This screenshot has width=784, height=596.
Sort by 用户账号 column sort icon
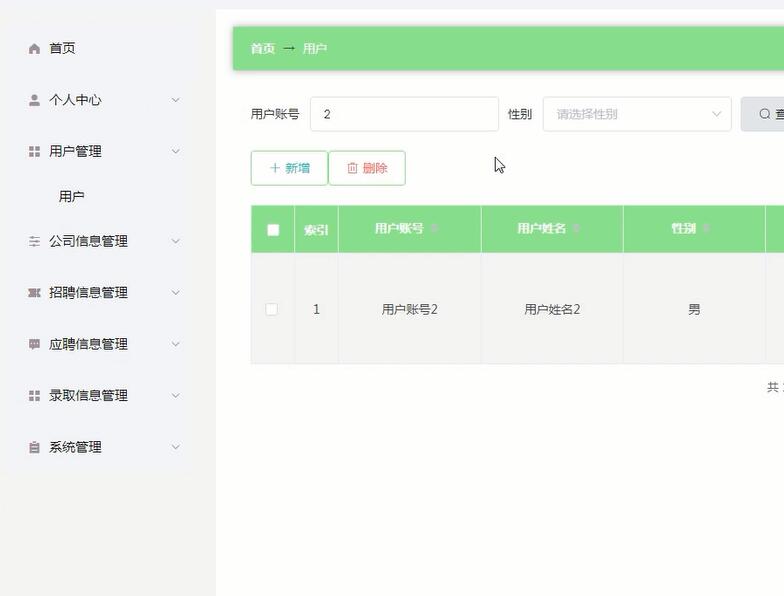(434, 228)
